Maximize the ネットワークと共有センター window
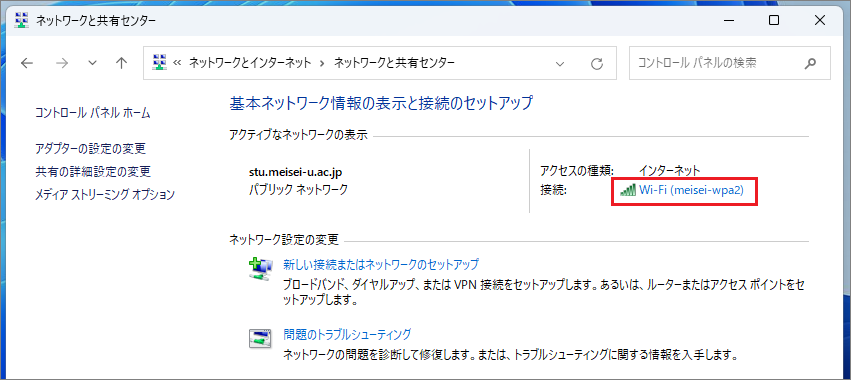851x380 pixels. pyautogui.click(x=774, y=21)
